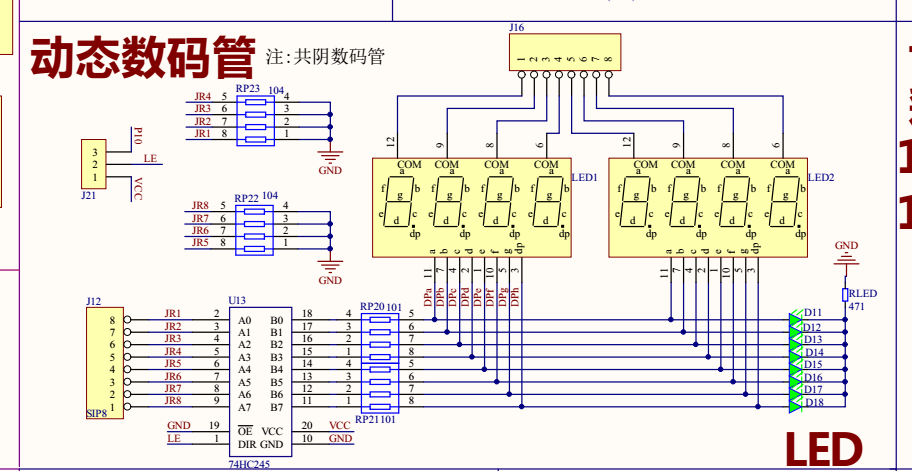The image size is (912, 471).
Task: Click the green D12 diode symbol
Action: coord(796,332)
